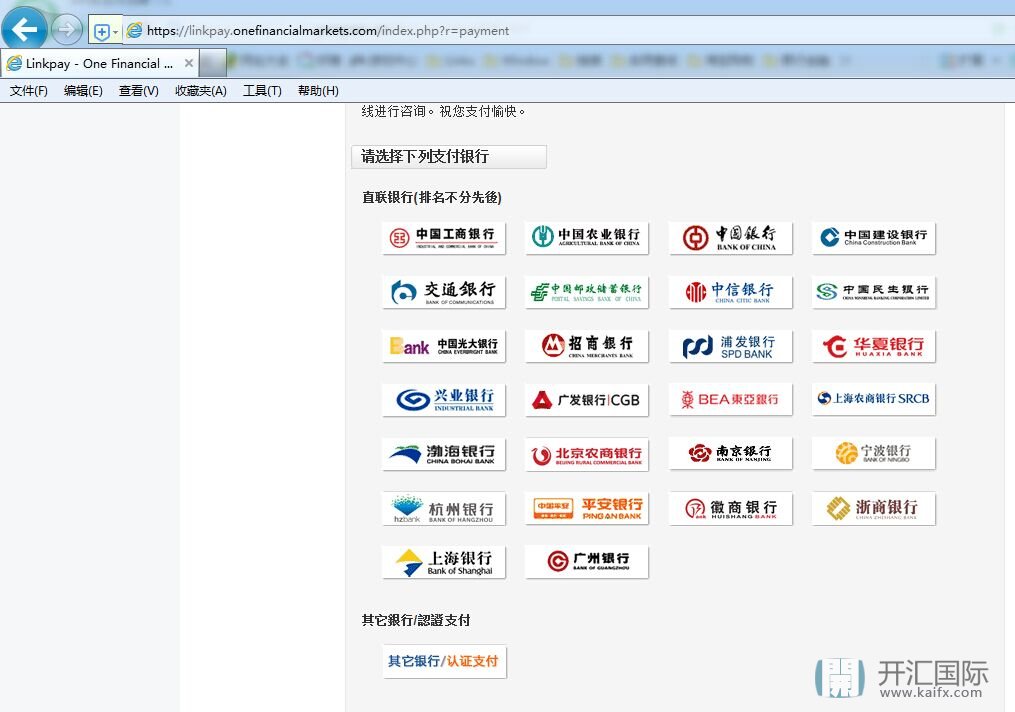
Task: Select 中国建设银行 Construction Bank logo
Action: coord(873,238)
